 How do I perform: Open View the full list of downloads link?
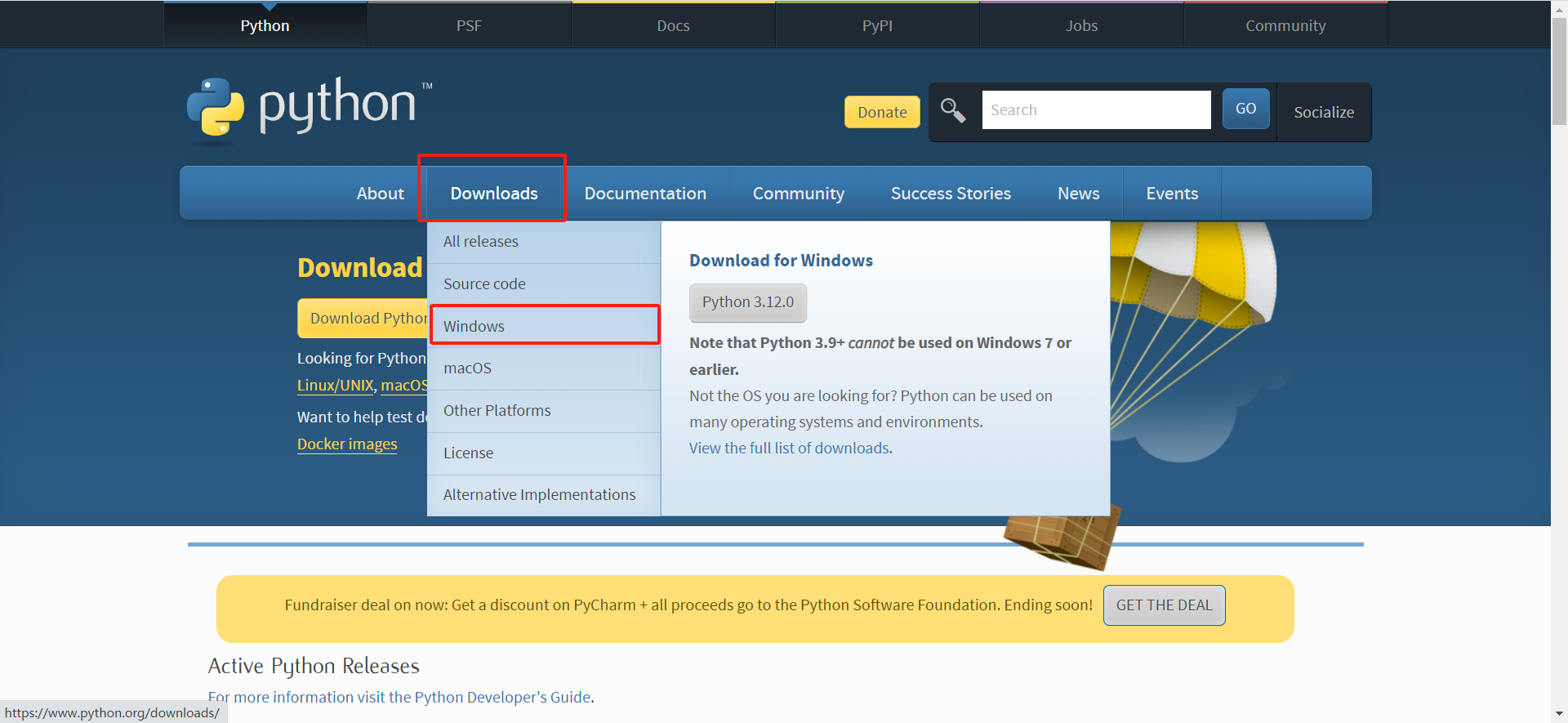[x=789, y=449]
